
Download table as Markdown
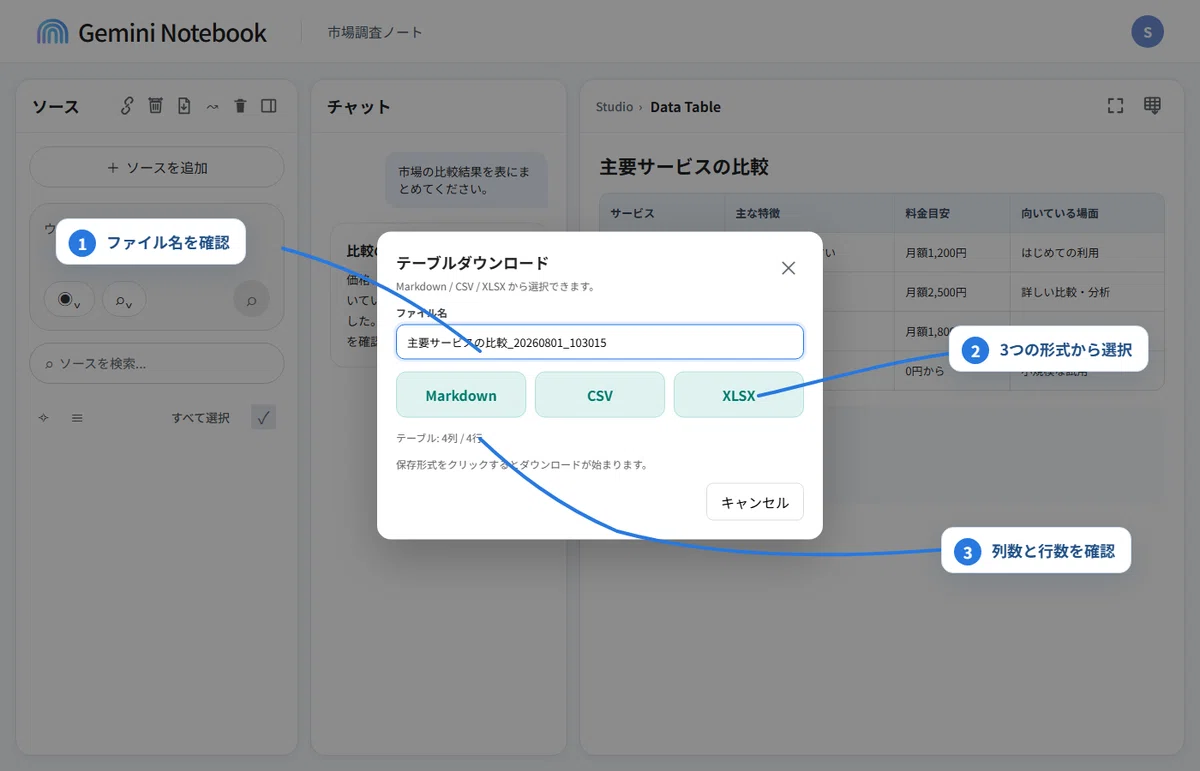[461, 395]
